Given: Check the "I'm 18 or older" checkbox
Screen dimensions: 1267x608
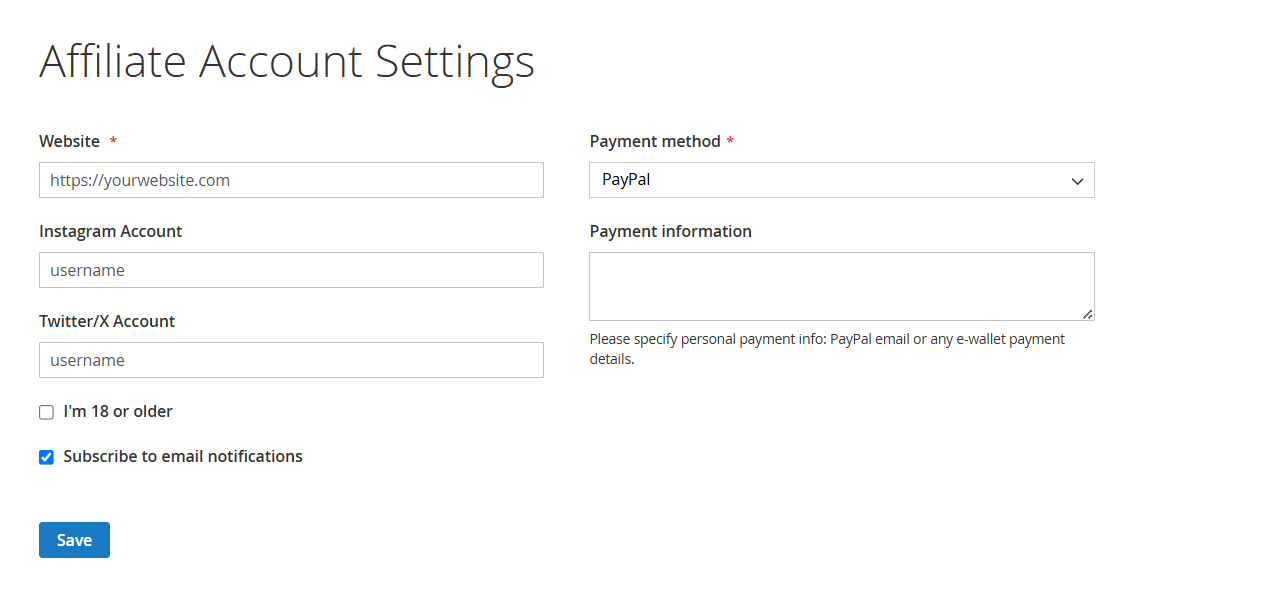Looking at the screenshot, I should click(x=46, y=411).
